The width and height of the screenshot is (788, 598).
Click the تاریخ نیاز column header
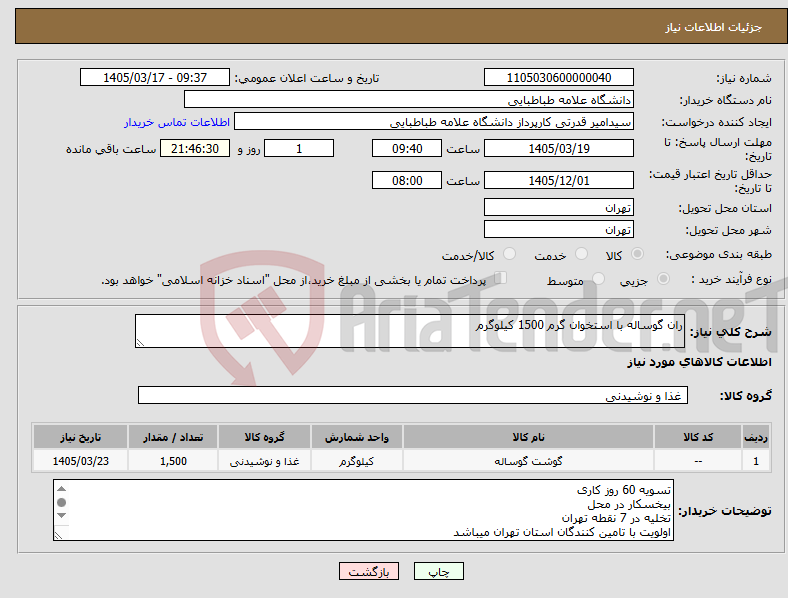coord(80,437)
